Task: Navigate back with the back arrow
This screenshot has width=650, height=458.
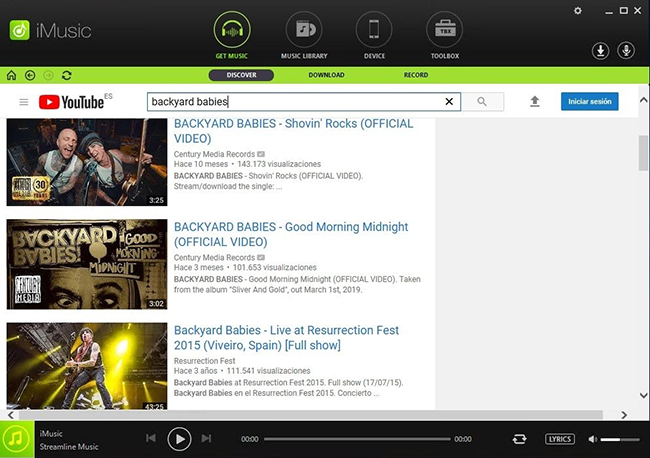Action: pos(30,75)
